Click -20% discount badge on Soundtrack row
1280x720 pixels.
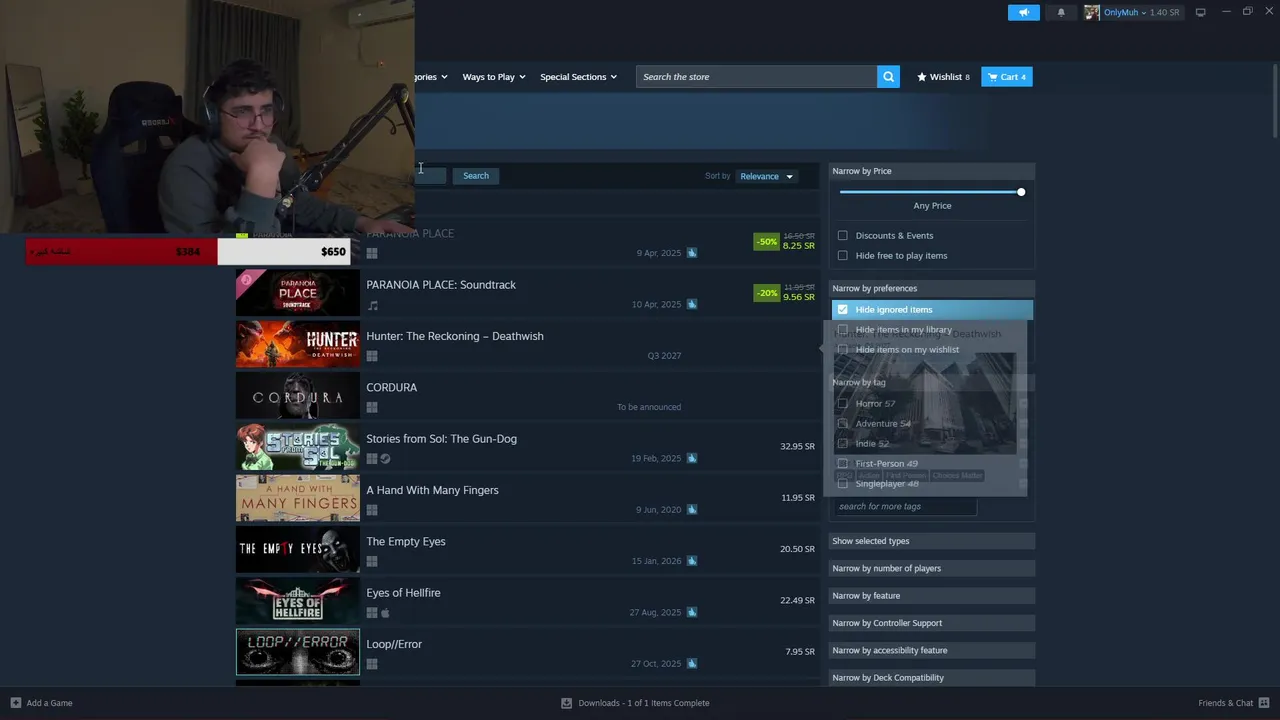click(767, 293)
